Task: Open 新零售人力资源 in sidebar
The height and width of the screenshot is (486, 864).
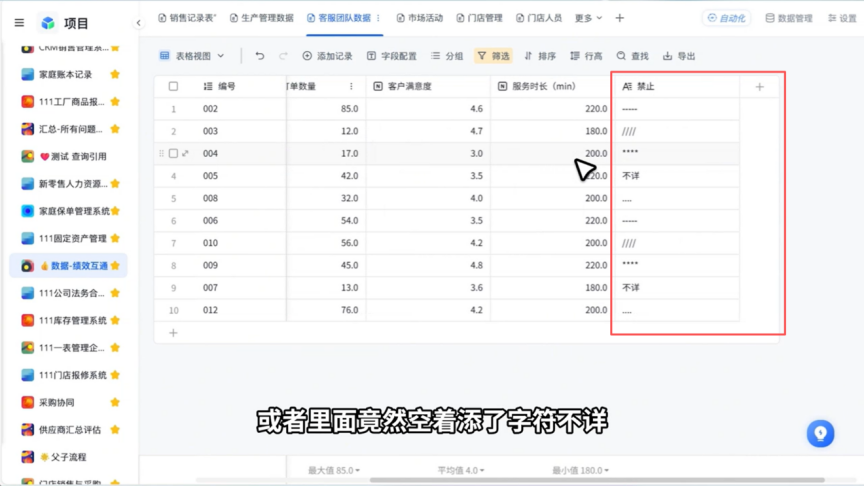Action: point(69,183)
